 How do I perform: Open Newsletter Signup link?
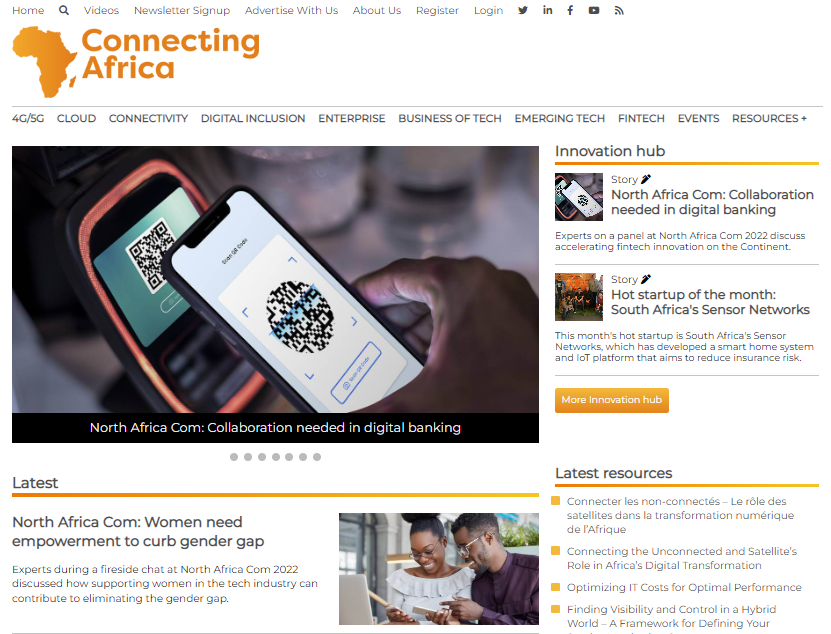(182, 10)
